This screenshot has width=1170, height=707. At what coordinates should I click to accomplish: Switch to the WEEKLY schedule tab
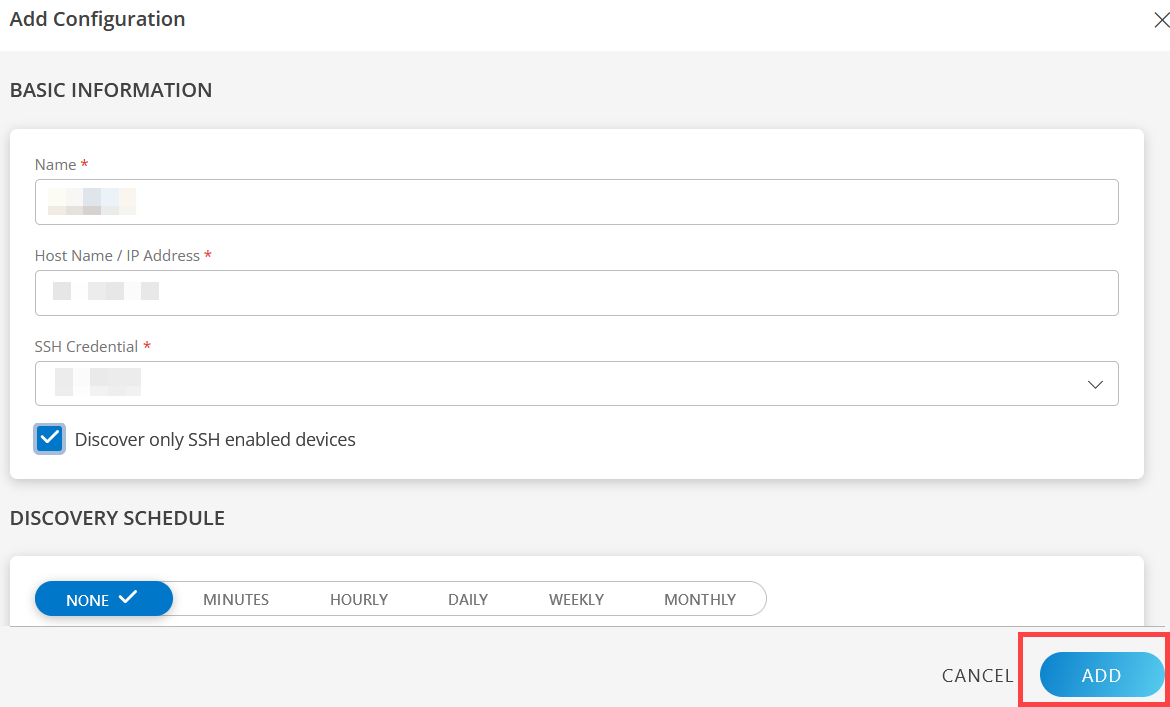(576, 599)
